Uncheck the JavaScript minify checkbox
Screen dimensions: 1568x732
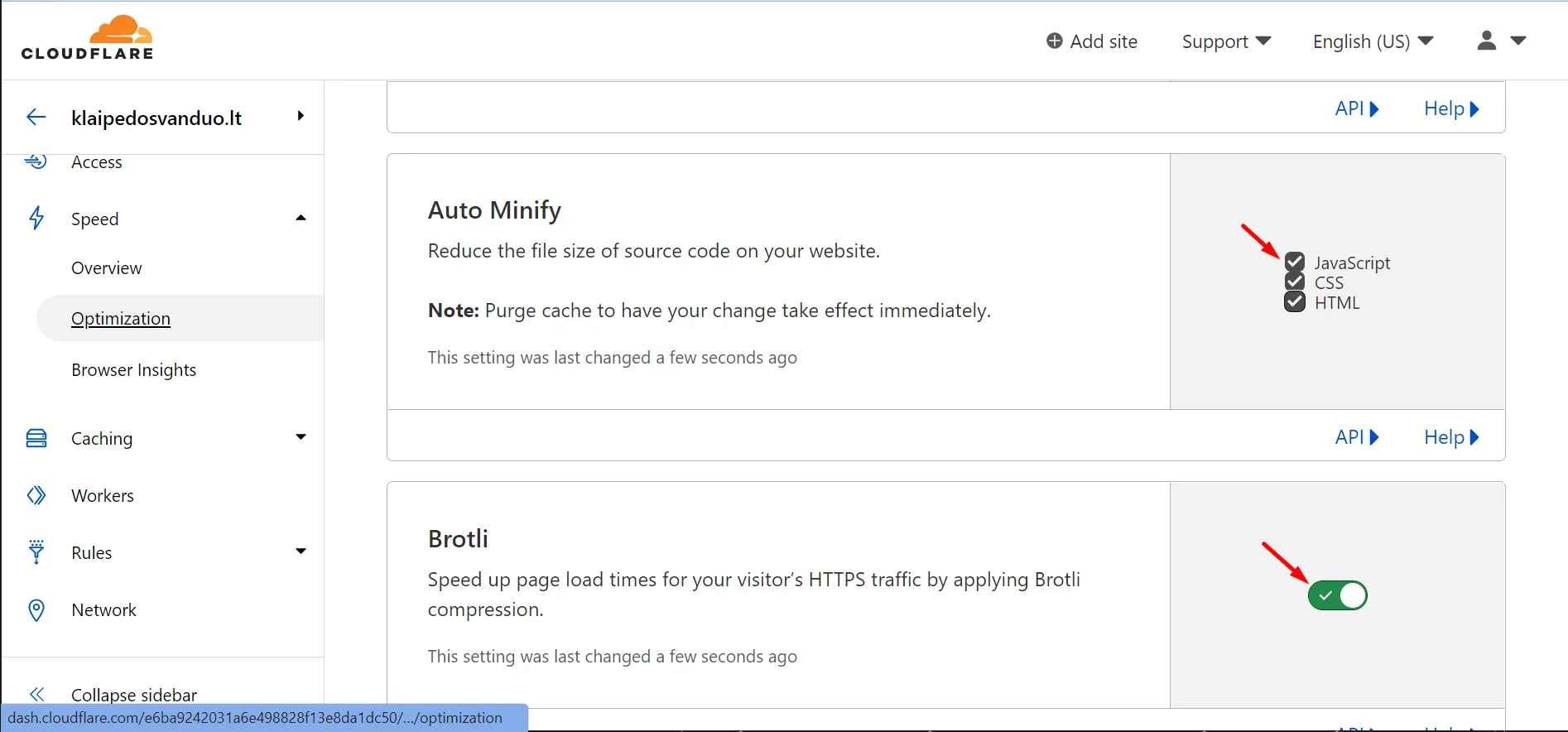click(1295, 262)
